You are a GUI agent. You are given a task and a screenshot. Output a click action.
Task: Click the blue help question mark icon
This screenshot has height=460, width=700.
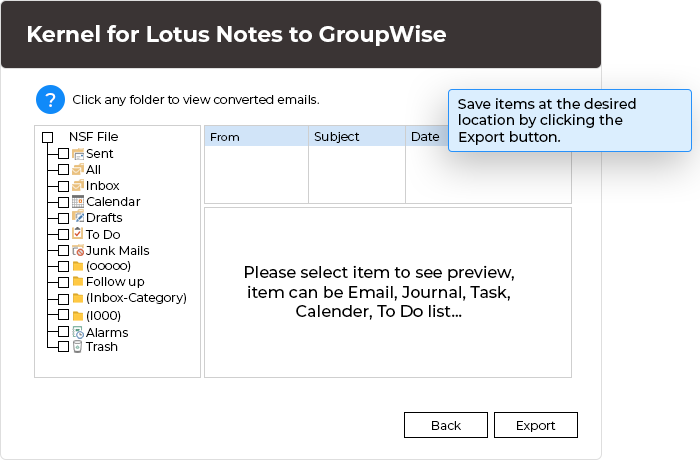(x=50, y=100)
